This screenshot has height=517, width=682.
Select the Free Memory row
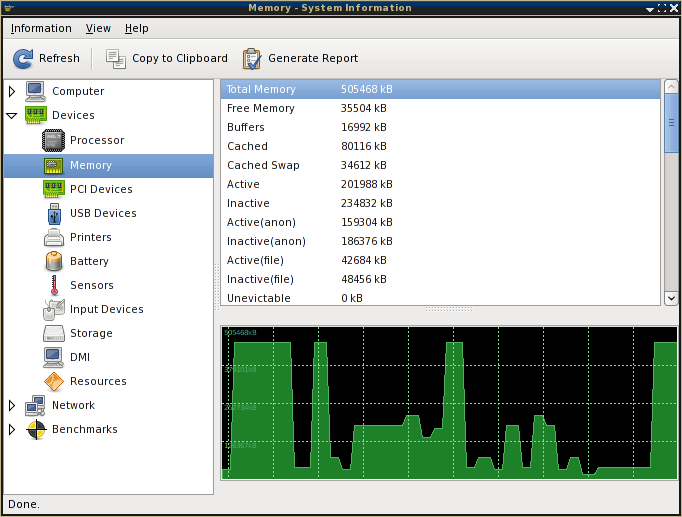[441, 108]
